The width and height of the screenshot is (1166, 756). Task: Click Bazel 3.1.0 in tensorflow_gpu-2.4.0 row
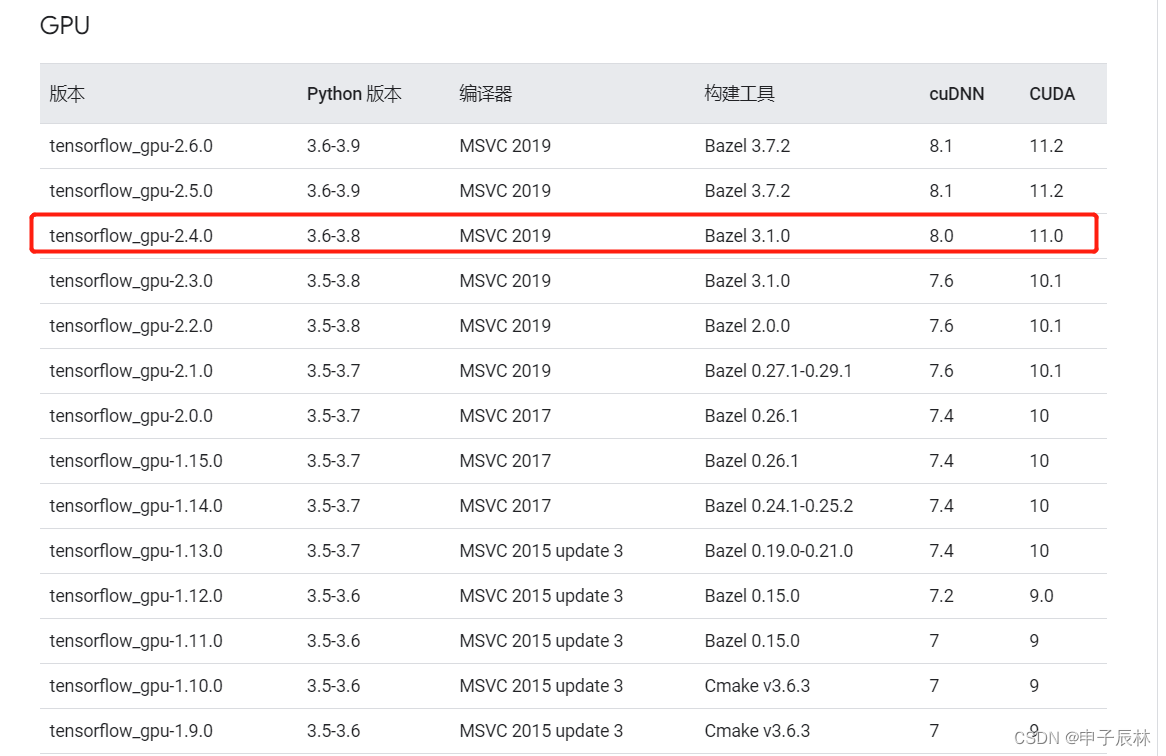[x=747, y=236]
